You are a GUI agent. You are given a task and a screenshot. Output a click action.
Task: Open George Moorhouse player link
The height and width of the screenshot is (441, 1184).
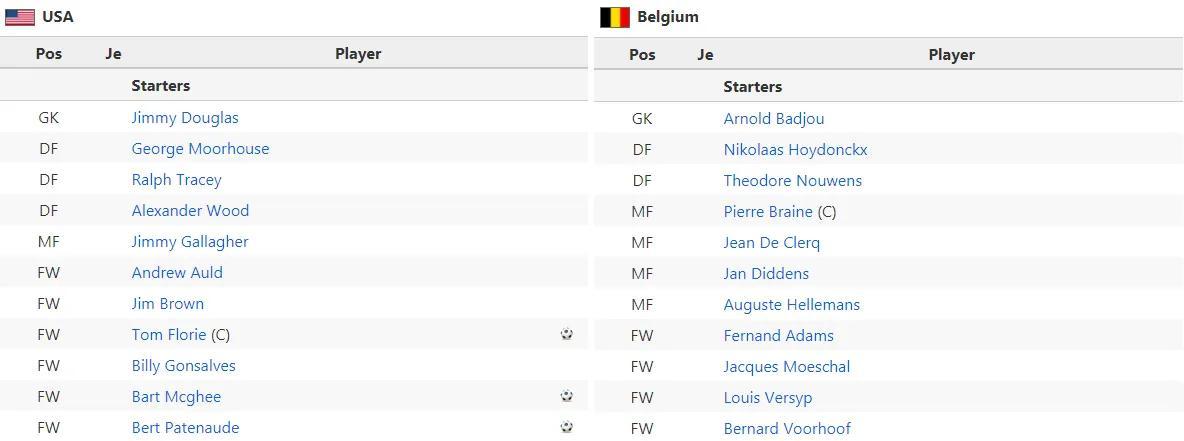tap(200, 149)
